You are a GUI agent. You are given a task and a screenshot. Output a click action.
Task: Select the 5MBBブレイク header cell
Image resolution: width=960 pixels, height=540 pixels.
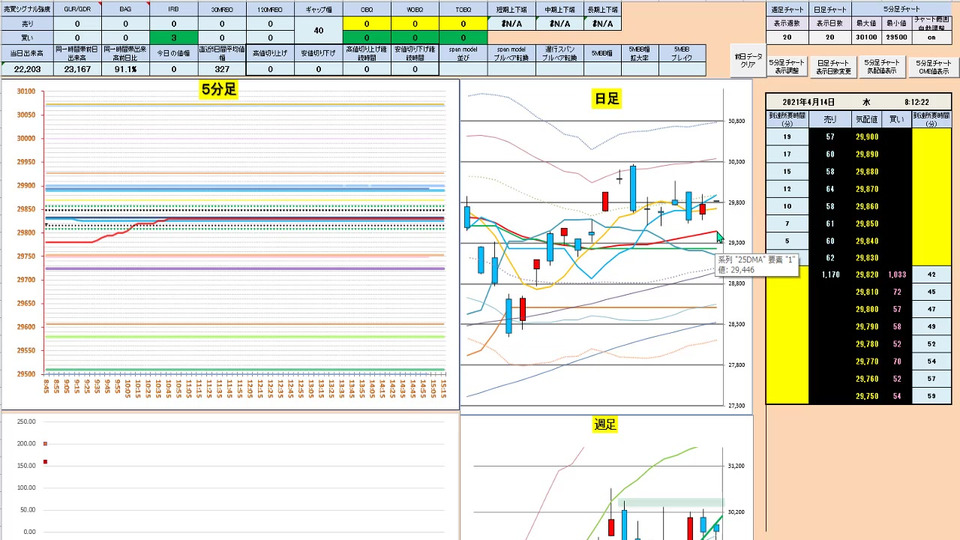(x=681, y=53)
